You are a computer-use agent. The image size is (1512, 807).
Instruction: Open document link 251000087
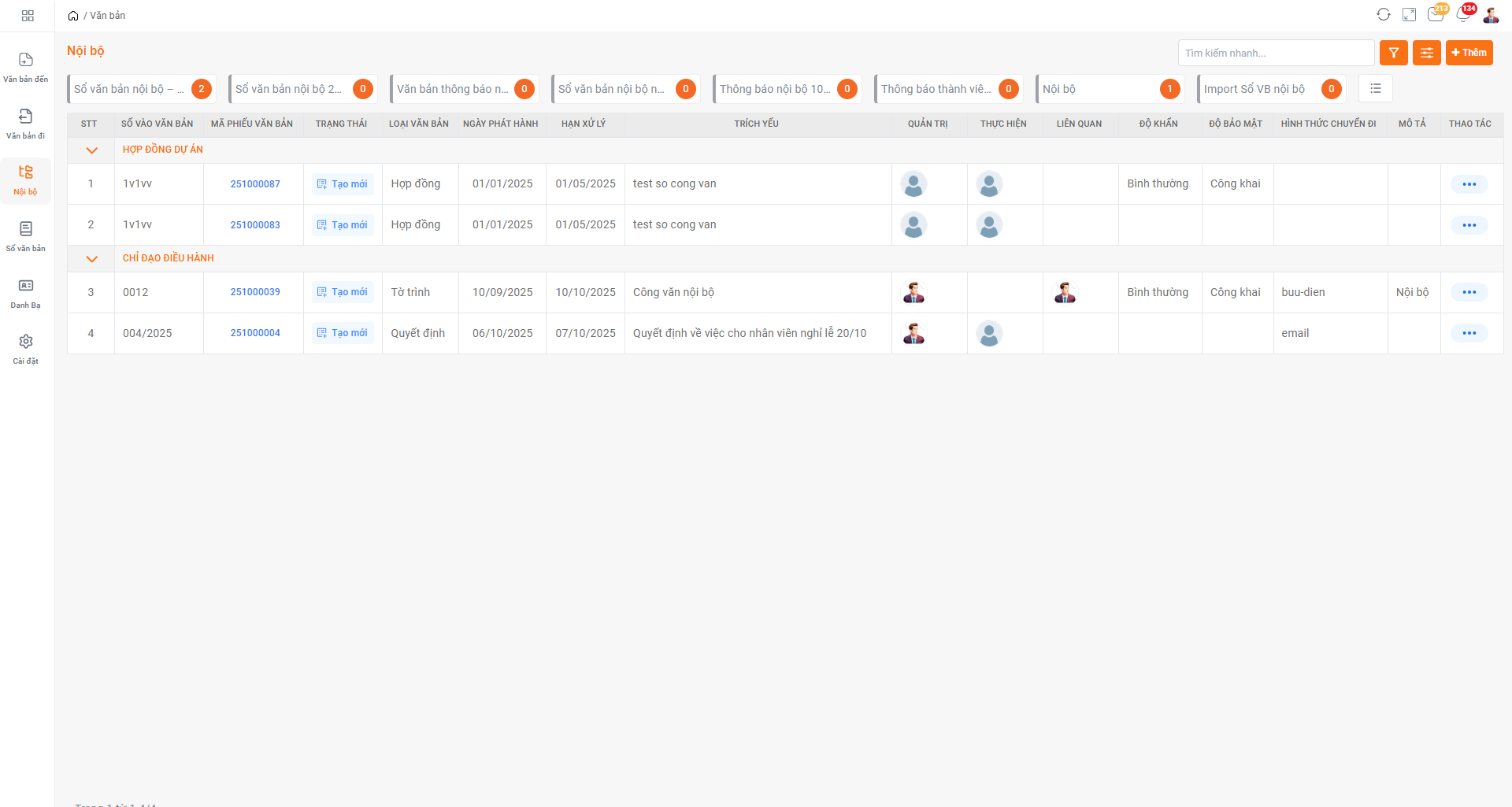(255, 184)
